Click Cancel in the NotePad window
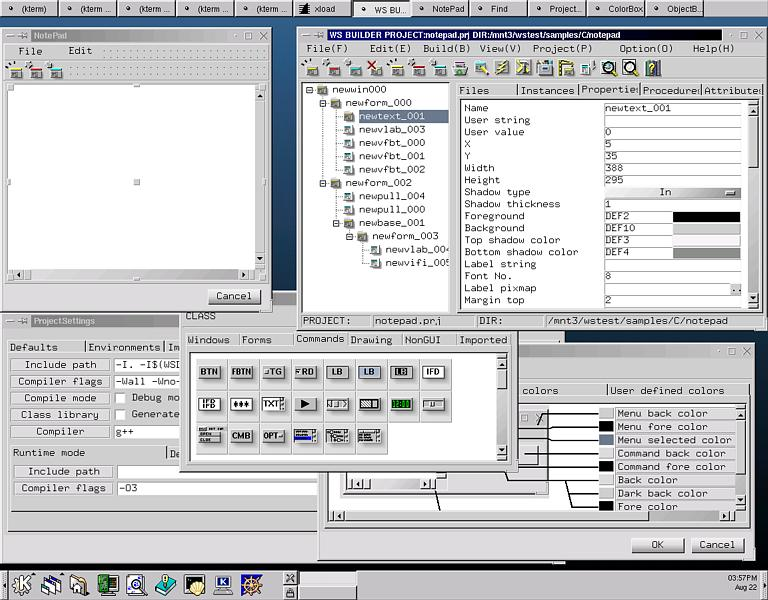Image resolution: width=768 pixels, height=600 pixels. 234,296
